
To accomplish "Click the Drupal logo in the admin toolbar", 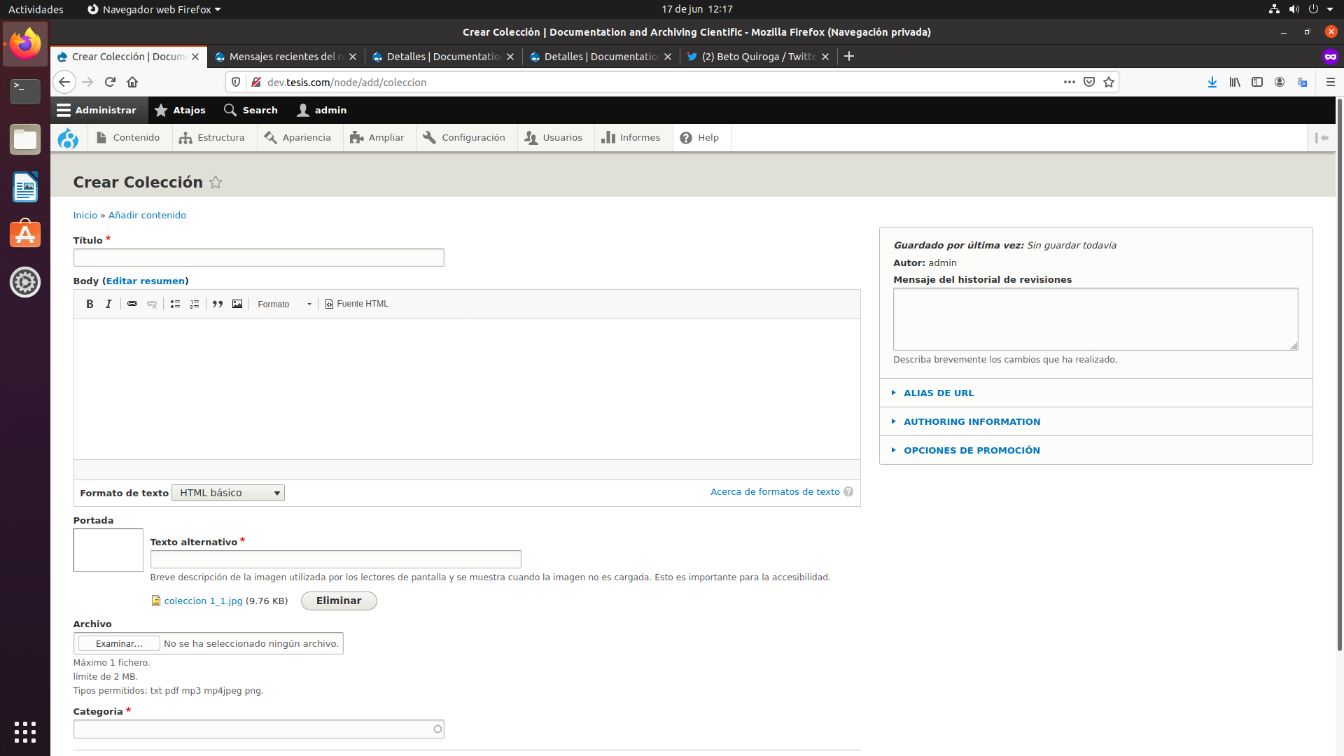I will coord(67,137).
